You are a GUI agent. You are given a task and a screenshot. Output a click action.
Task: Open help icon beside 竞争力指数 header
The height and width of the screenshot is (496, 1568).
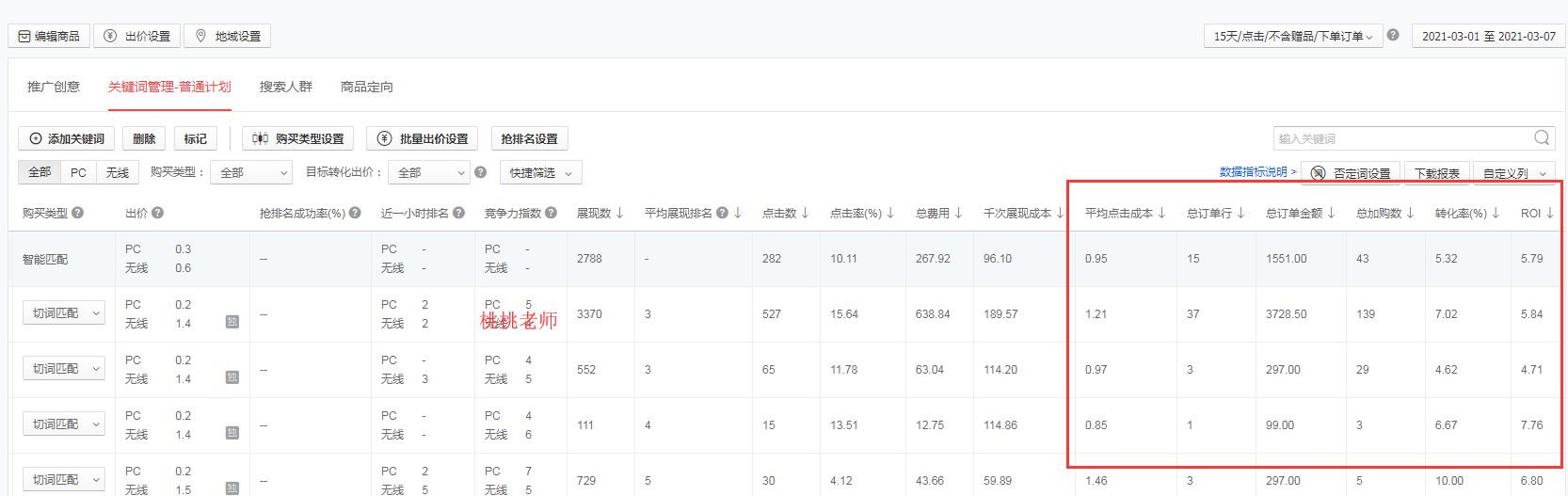coord(551,213)
